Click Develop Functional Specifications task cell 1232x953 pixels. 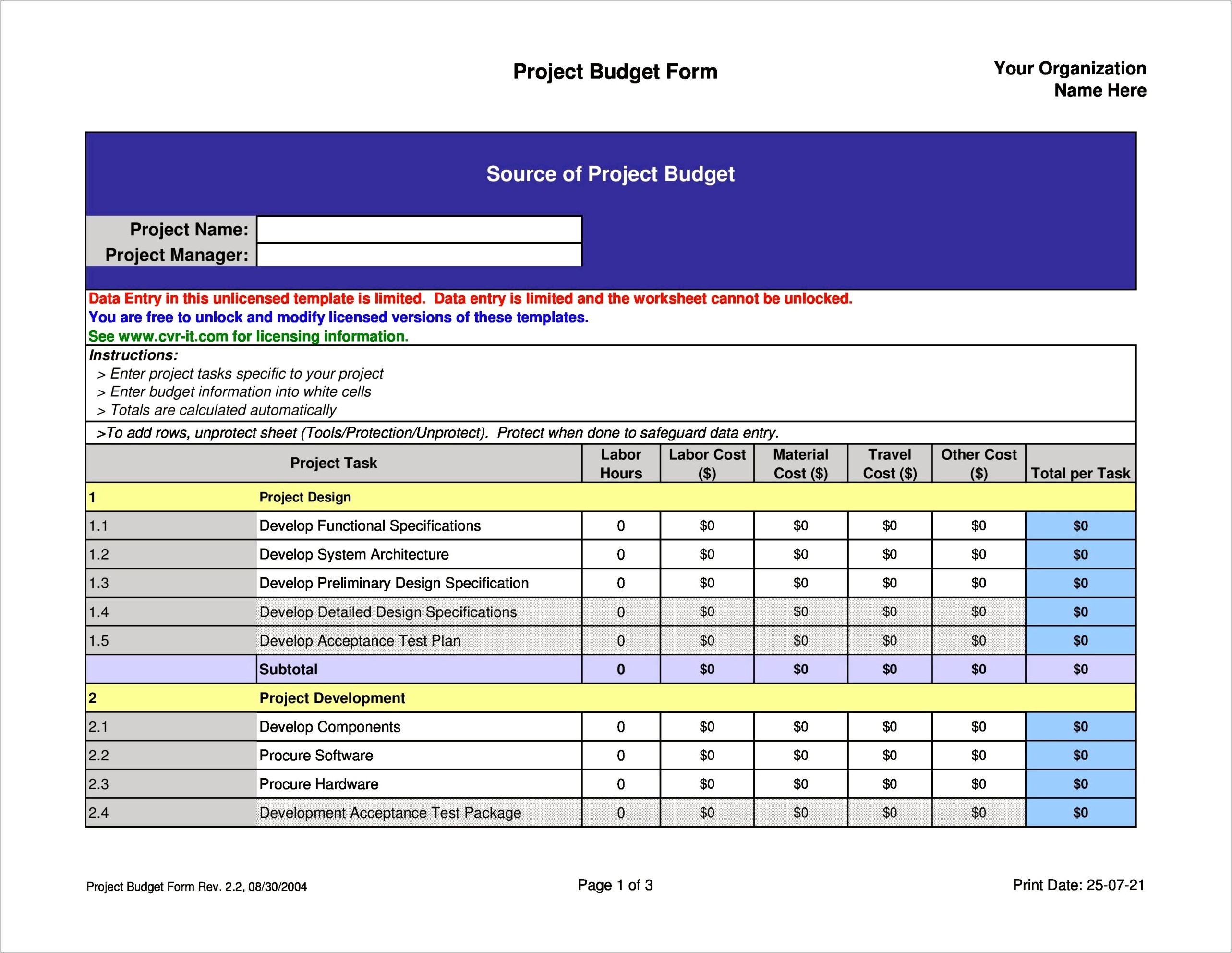pyautogui.click(x=419, y=526)
